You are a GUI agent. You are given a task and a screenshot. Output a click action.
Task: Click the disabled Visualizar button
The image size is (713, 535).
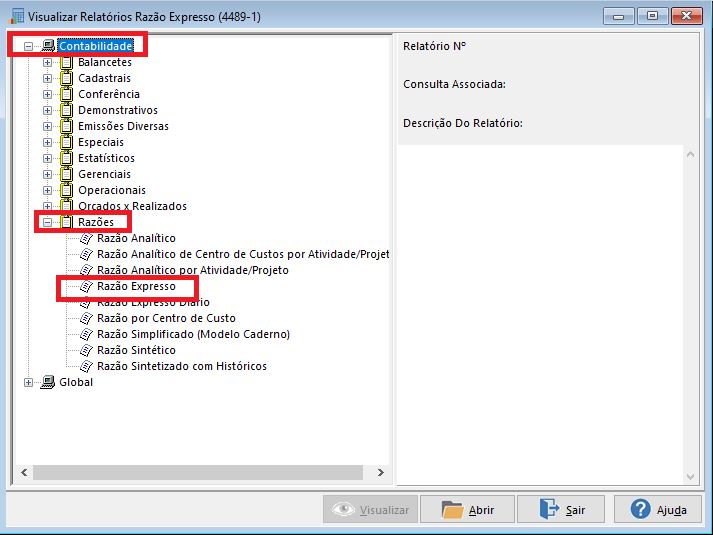pyautogui.click(x=371, y=510)
